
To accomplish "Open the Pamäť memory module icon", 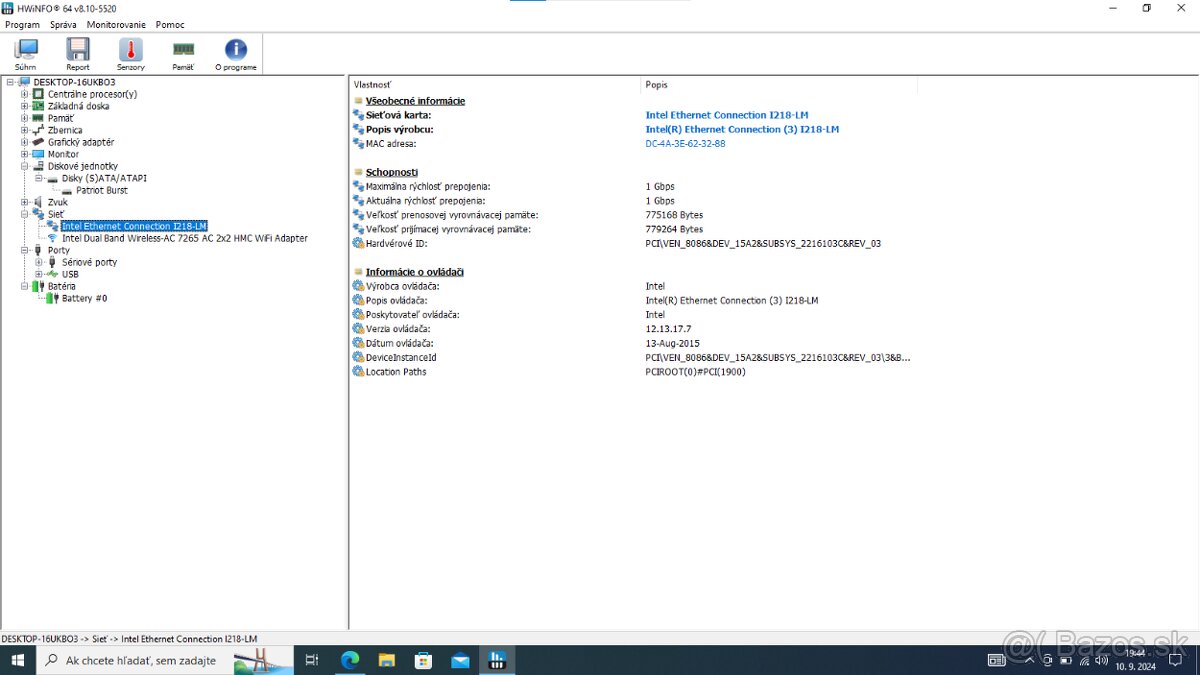I will pos(182,52).
